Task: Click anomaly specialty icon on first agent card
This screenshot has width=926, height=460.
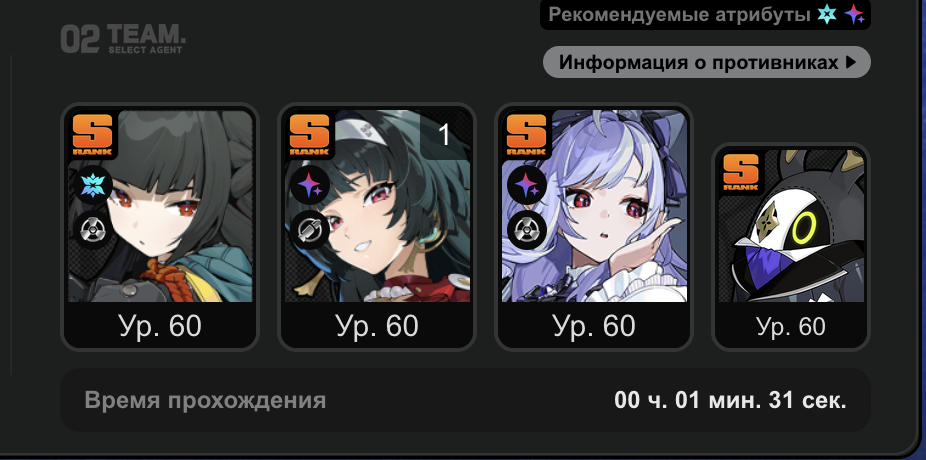Action: (x=93, y=230)
